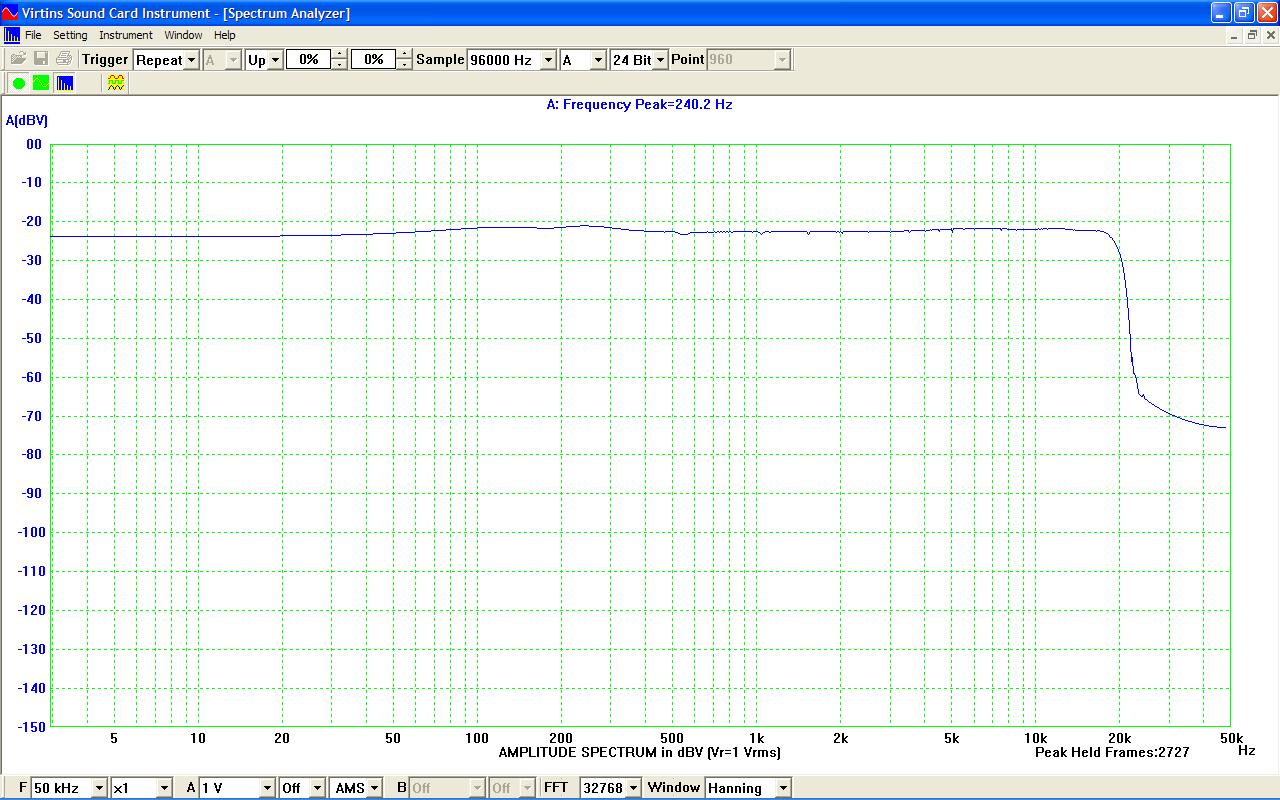Close the inner Spectrum Analyzer child window
The height and width of the screenshot is (800, 1280).
(x=1270, y=35)
